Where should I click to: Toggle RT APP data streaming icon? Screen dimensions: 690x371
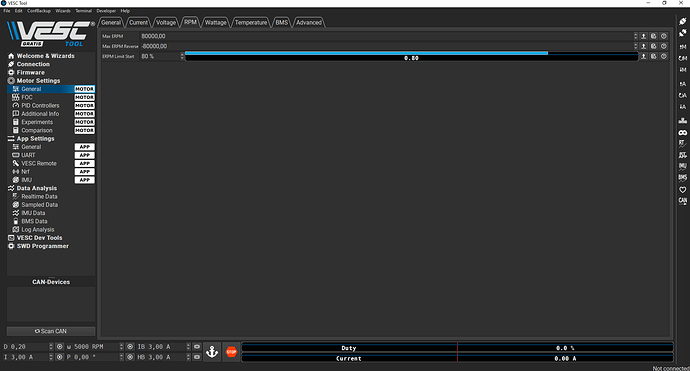click(683, 155)
